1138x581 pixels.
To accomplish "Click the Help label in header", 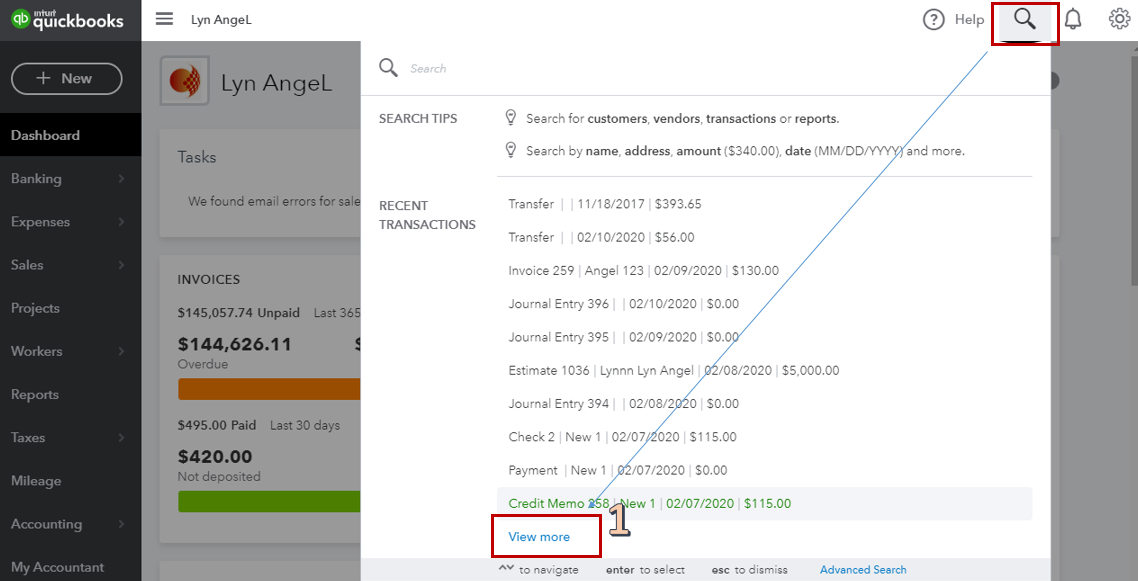I will point(969,20).
